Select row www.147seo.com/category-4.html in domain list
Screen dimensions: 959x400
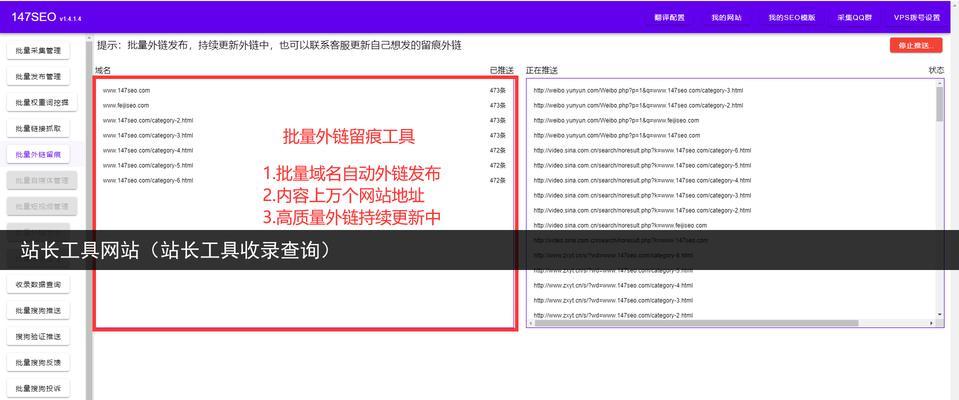coord(304,150)
